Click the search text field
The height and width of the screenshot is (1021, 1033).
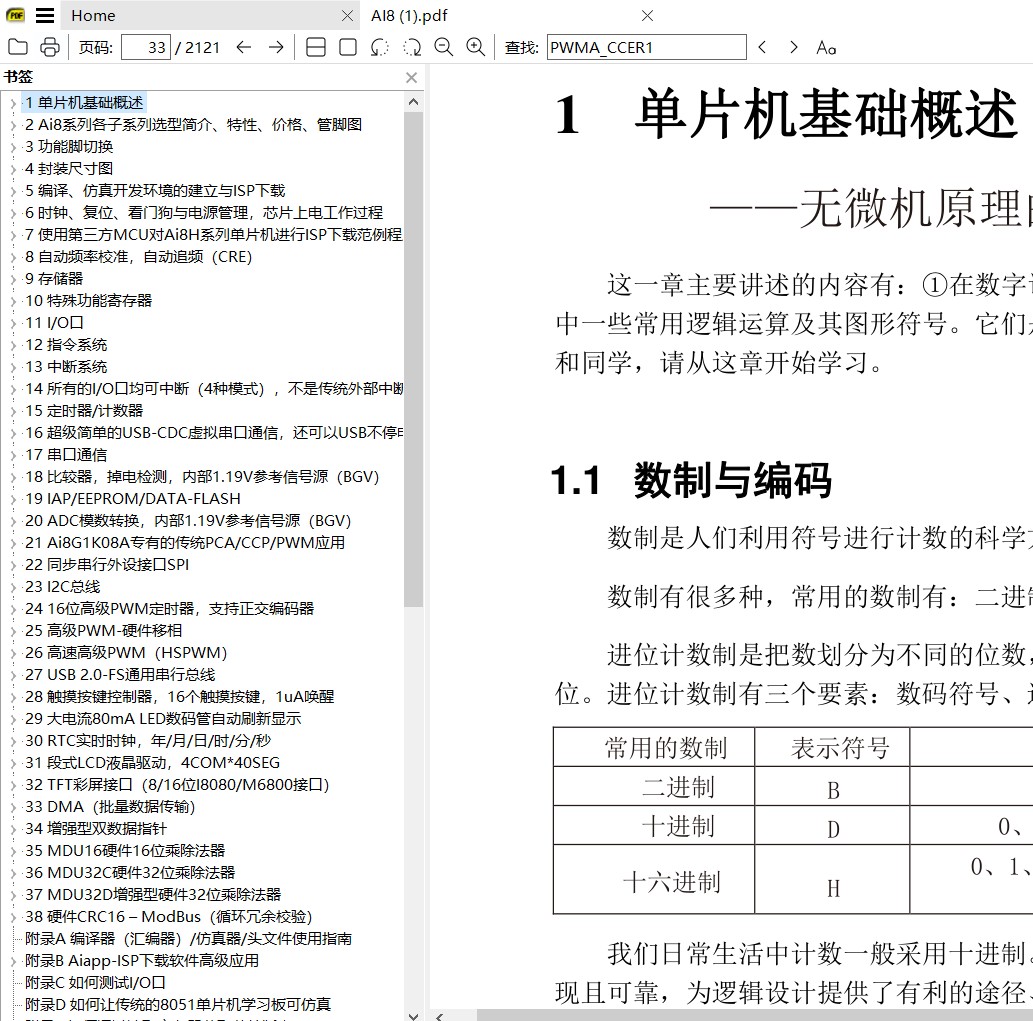pyautogui.click(x=646, y=47)
